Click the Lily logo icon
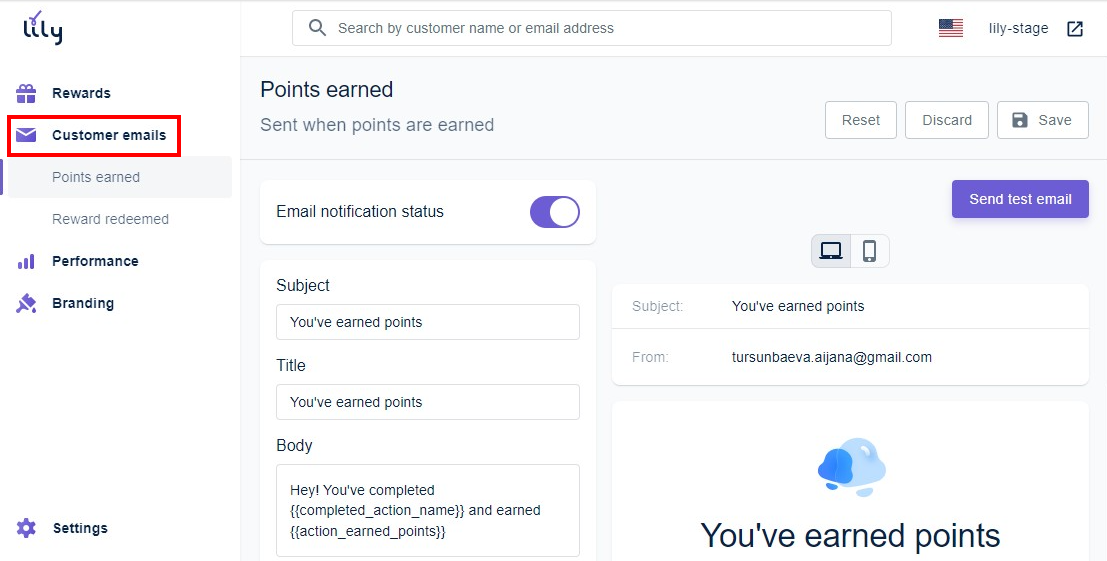This screenshot has width=1107, height=561. coord(43,28)
